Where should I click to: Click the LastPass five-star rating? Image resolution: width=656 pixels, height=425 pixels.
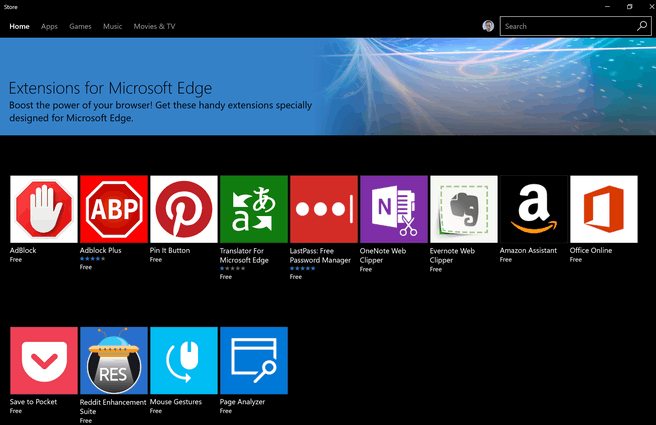[302, 269]
